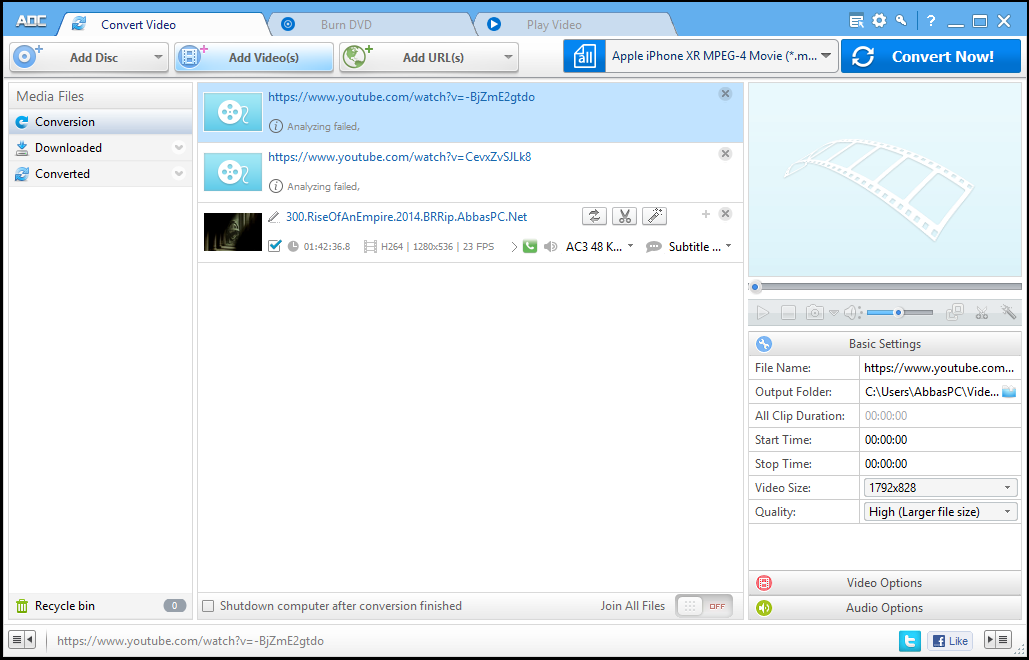
Task: Click the convert arrows icon on 300.RiseOfAnEmpire row
Action: (594, 216)
